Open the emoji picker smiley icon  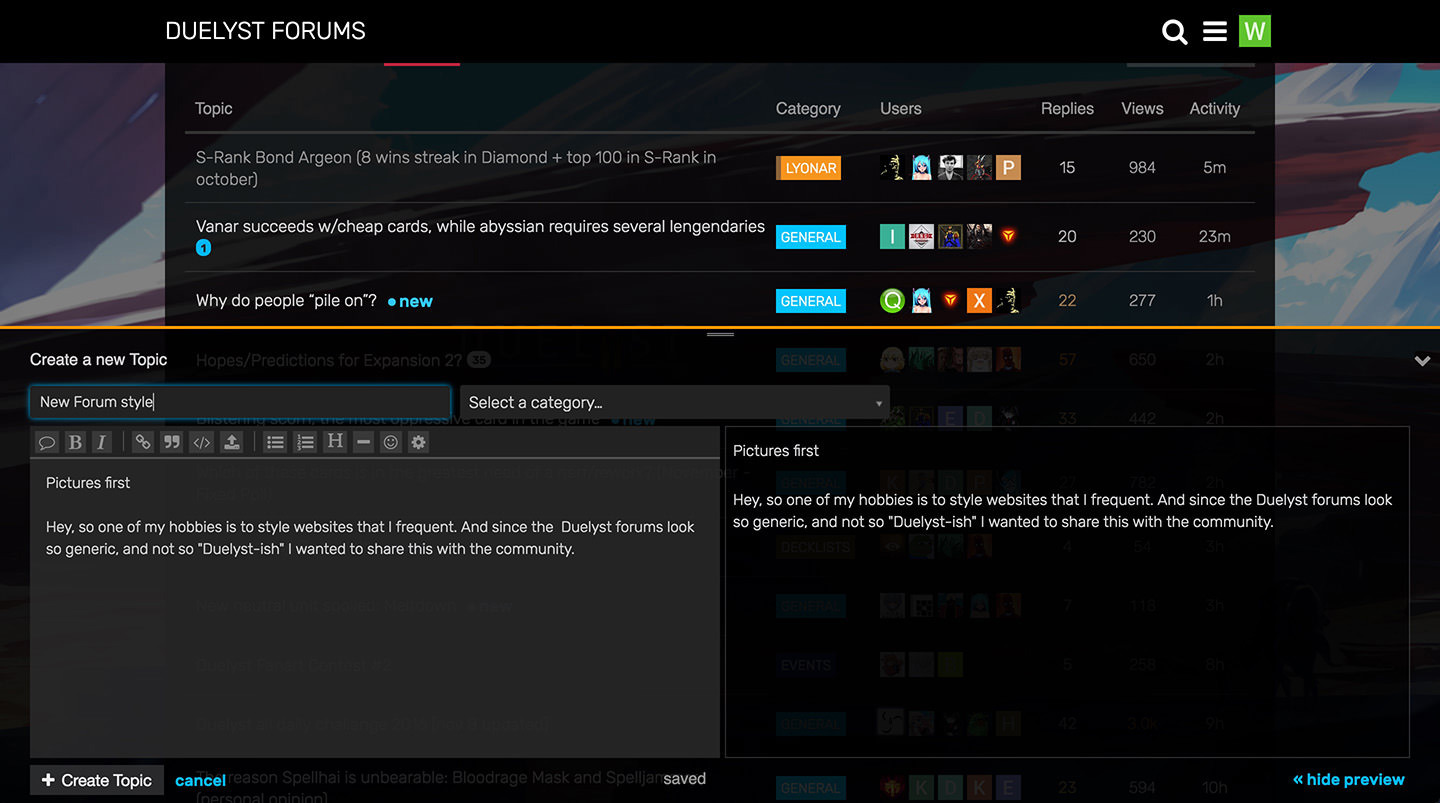coord(391,442)
